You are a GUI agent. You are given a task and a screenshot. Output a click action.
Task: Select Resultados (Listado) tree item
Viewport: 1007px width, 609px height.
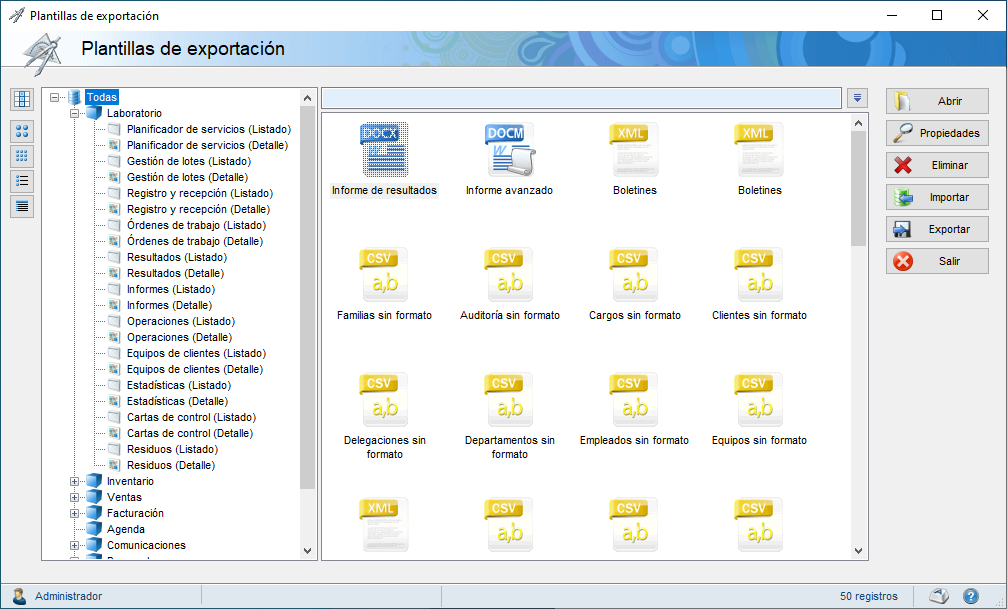(x=177, y=258)
